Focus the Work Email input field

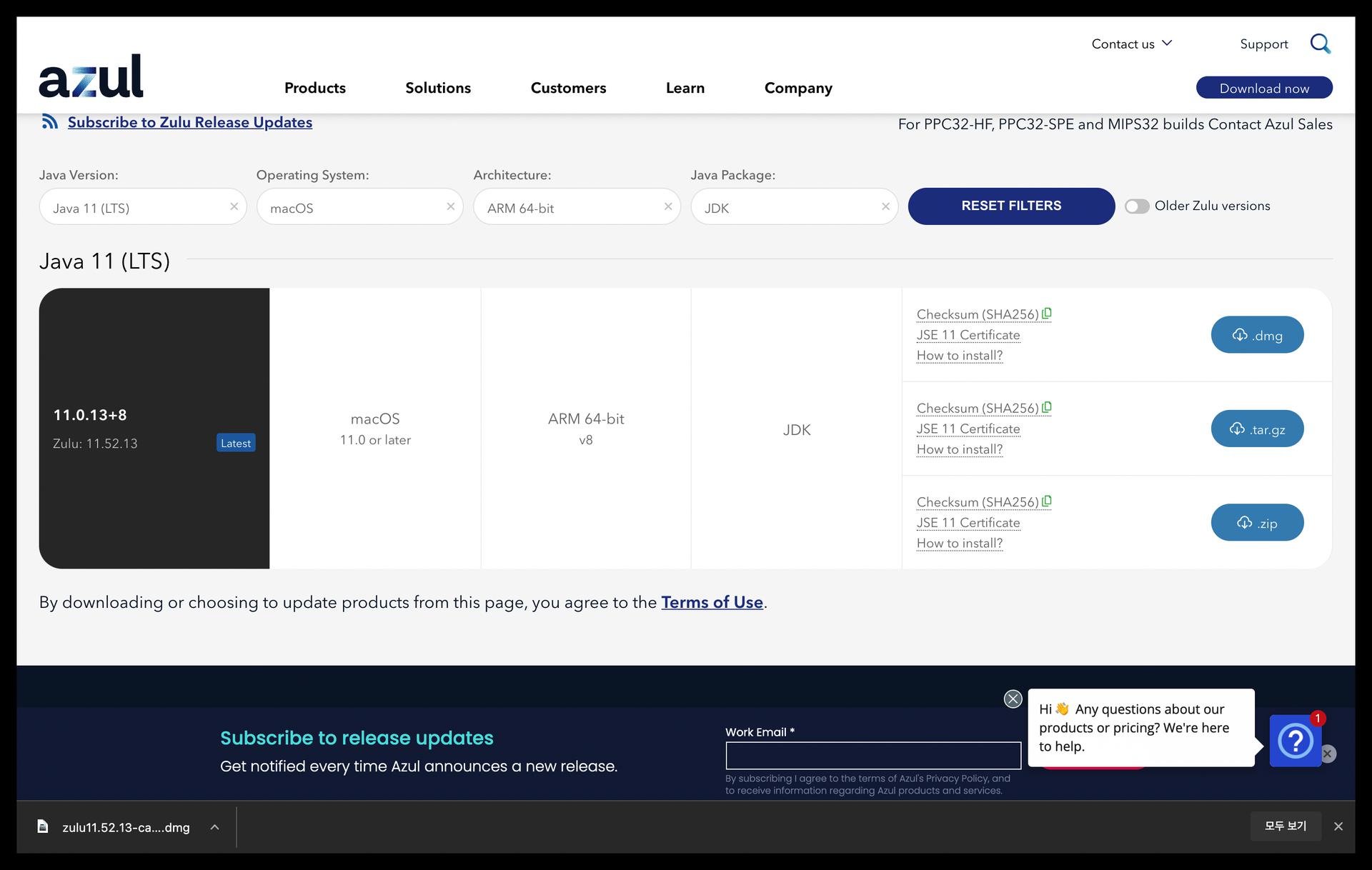[x=873, y=755]
